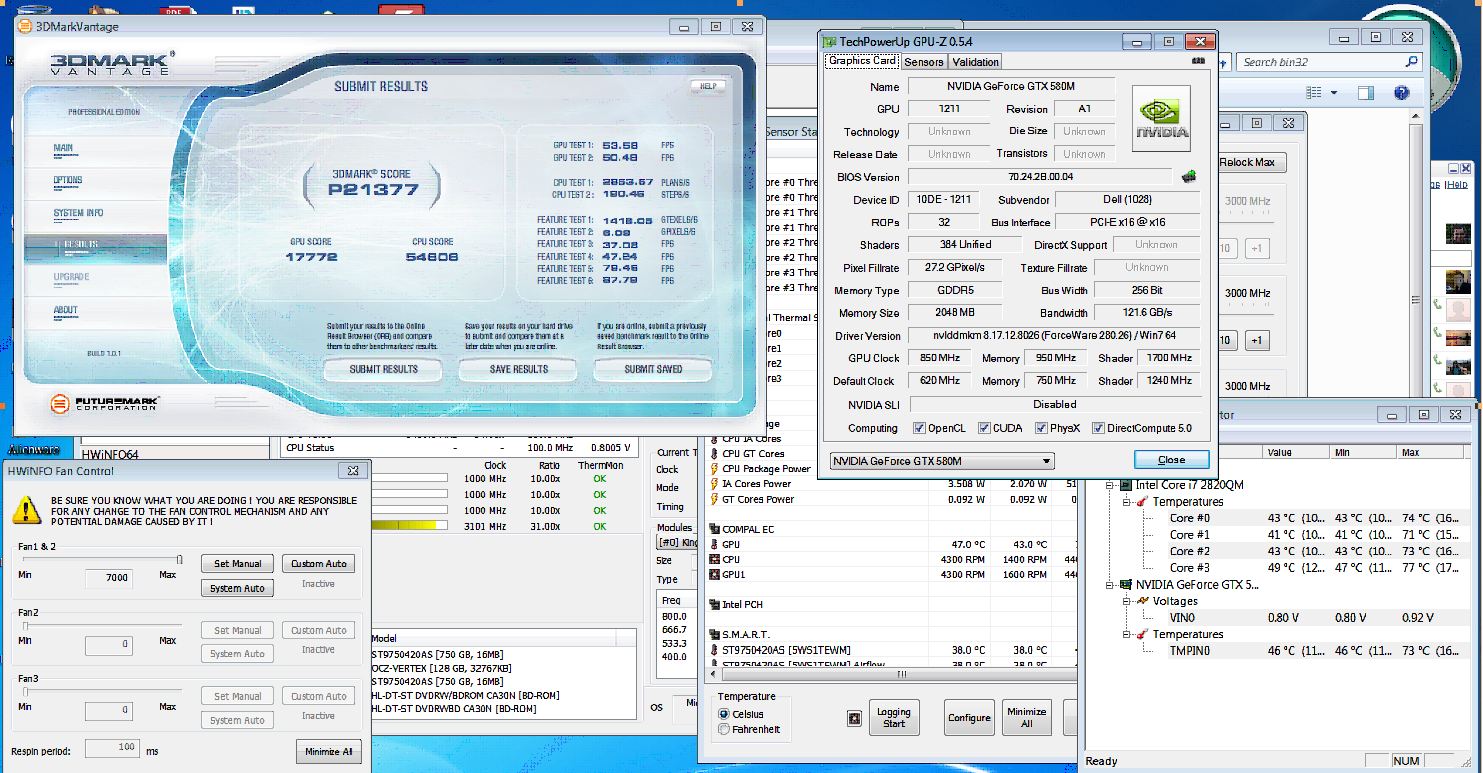
Task: Collapse the Intel Core i7 2820QM tree node
Action: coord(1110,485)
